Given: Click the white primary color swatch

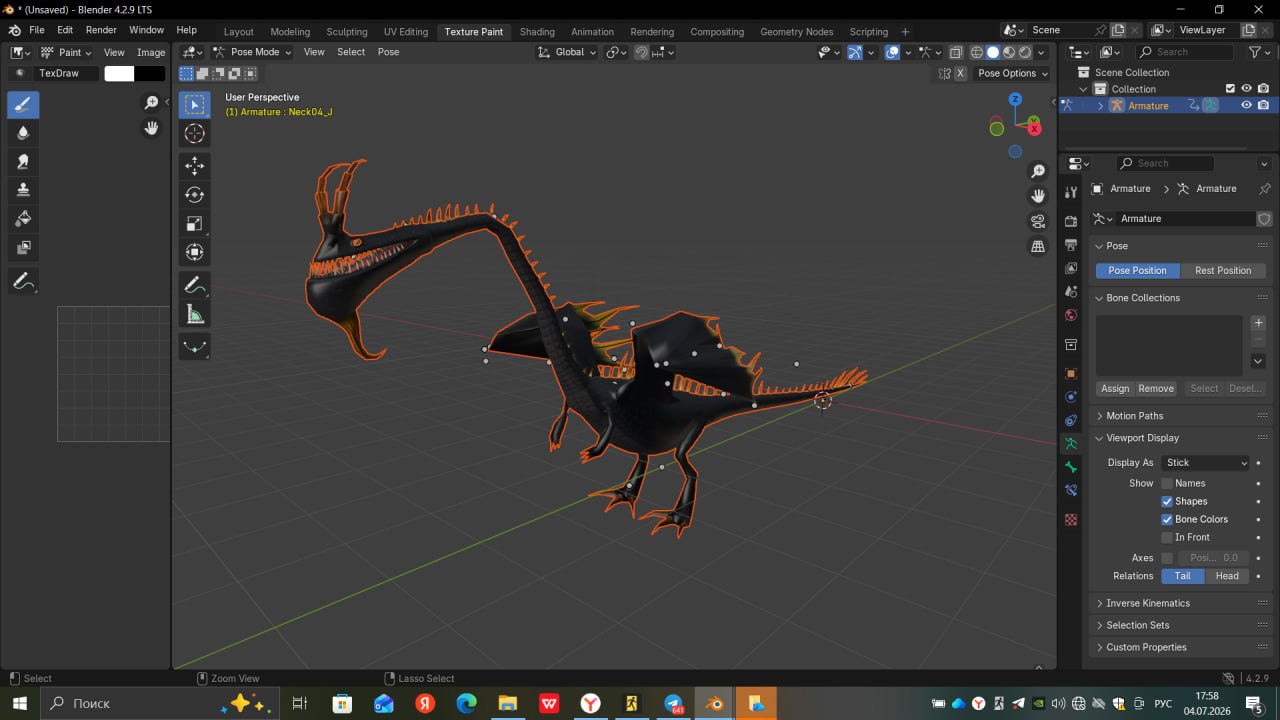Looking at the screenshot, I should click(x=119, y=73).
